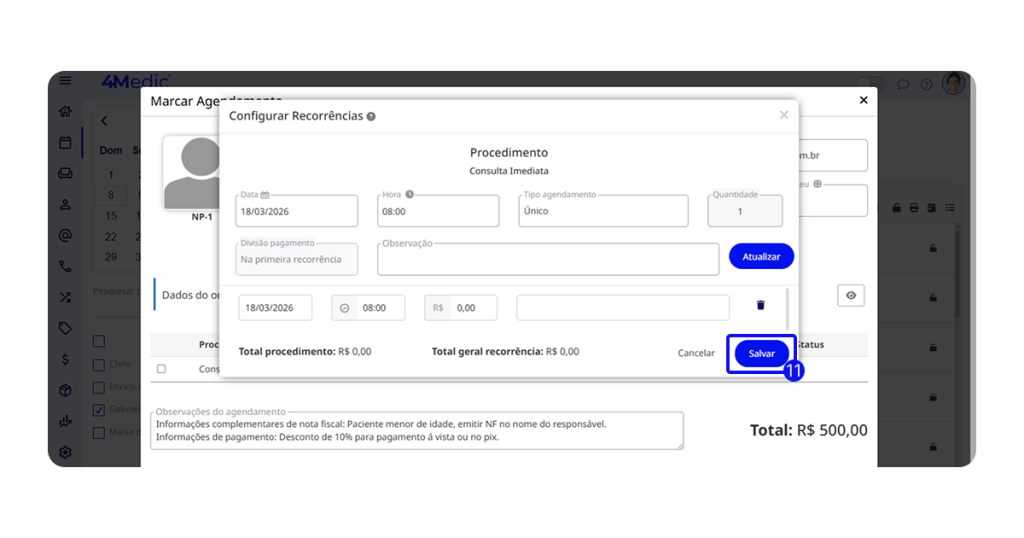1024x538 pixels.
Task: Open the calendar icon in the left sidebar
Action: [65, 142]
